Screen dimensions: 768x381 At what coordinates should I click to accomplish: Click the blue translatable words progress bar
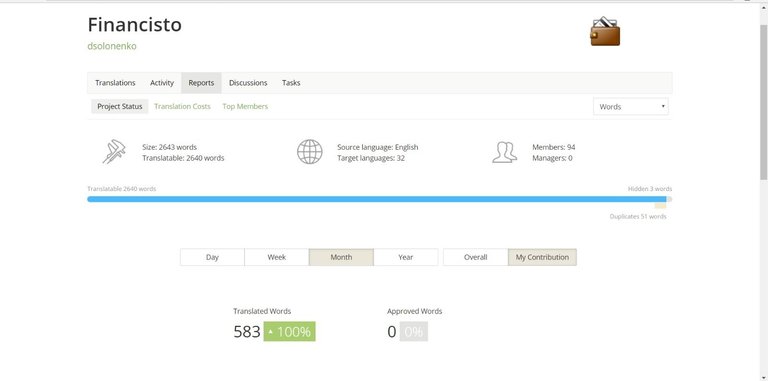pyautogui.click(x=377, y=199)
